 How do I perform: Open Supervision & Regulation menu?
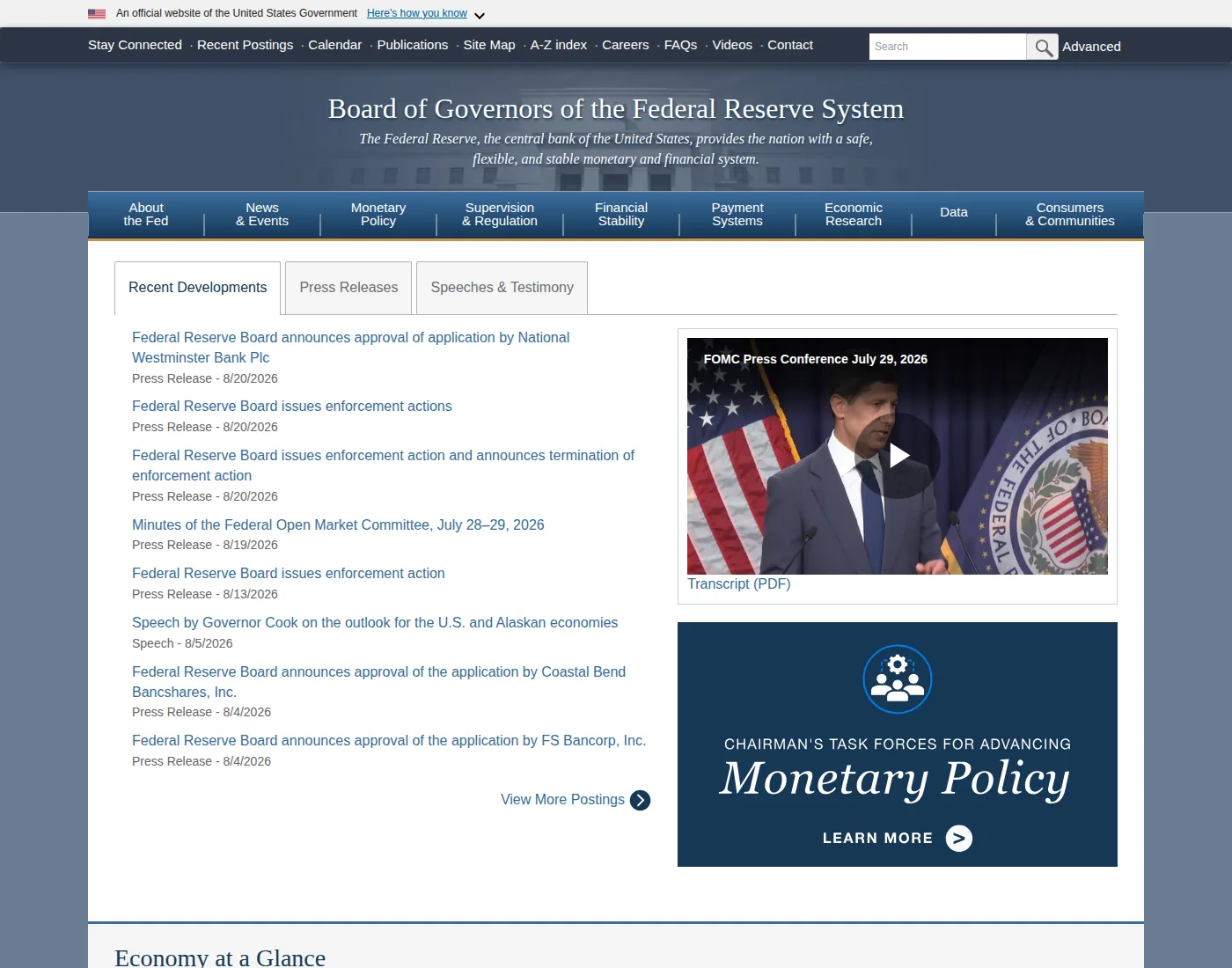(x=500, y=215)
